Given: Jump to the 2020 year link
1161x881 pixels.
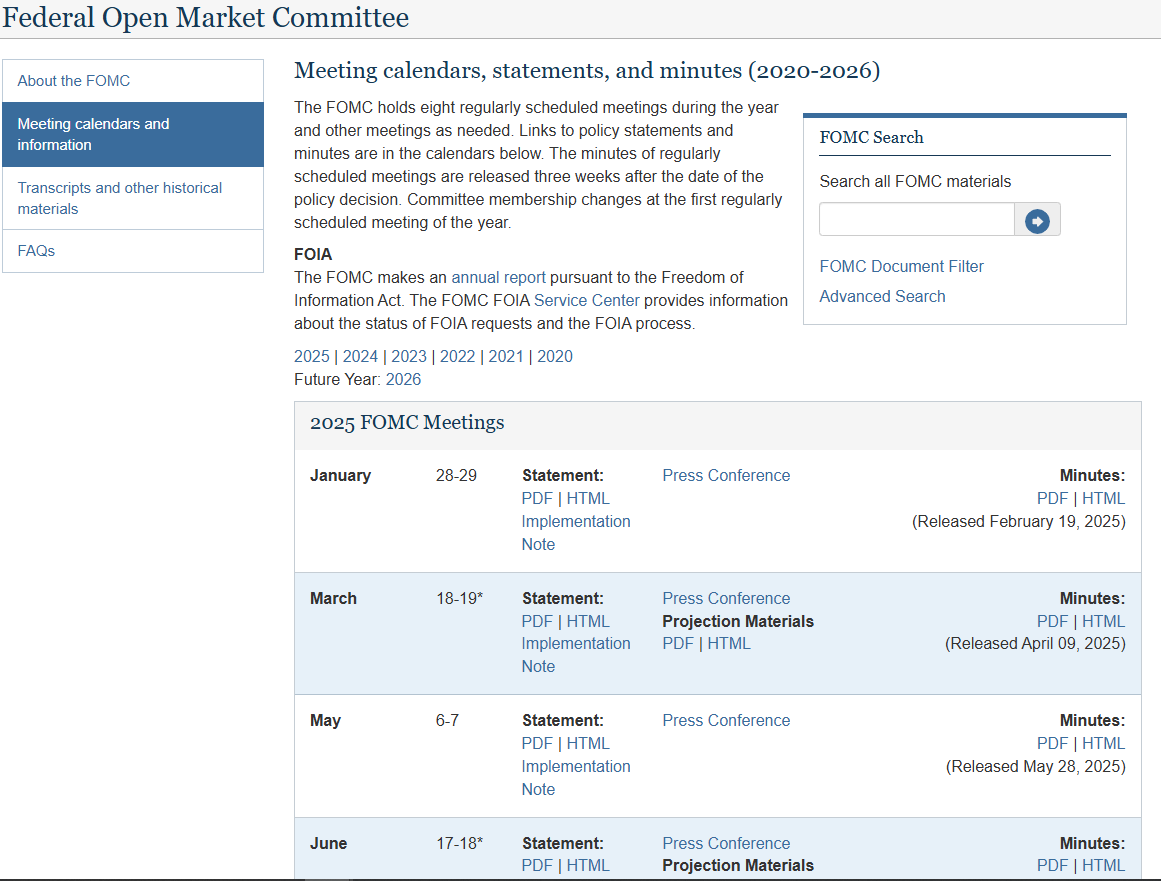Looking at the screenshot, I should 555,357.
